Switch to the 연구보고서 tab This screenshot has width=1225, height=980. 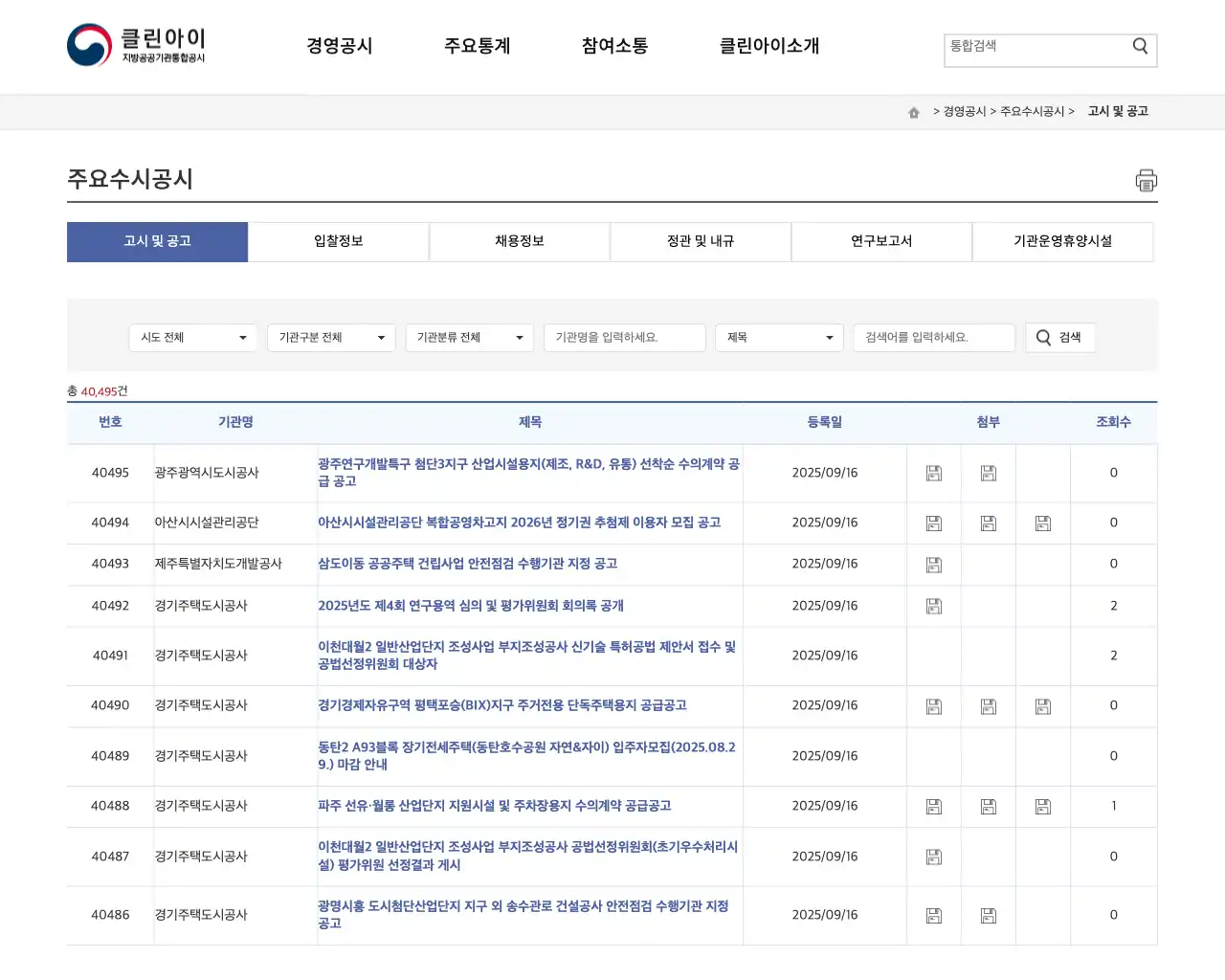[x=880, y=241]
